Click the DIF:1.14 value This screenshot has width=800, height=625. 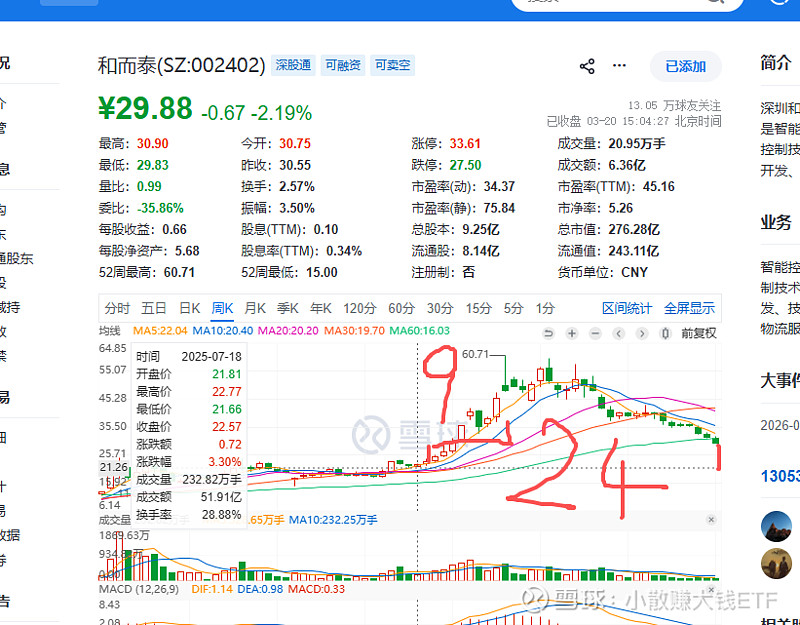tap(212, 589)
